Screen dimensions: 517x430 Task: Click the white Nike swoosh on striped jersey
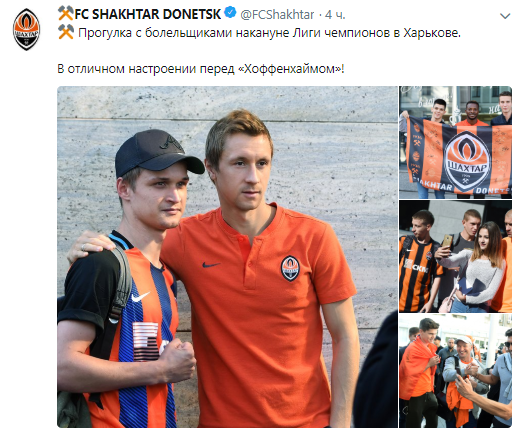pyautogui.click(x=140, y=296)
